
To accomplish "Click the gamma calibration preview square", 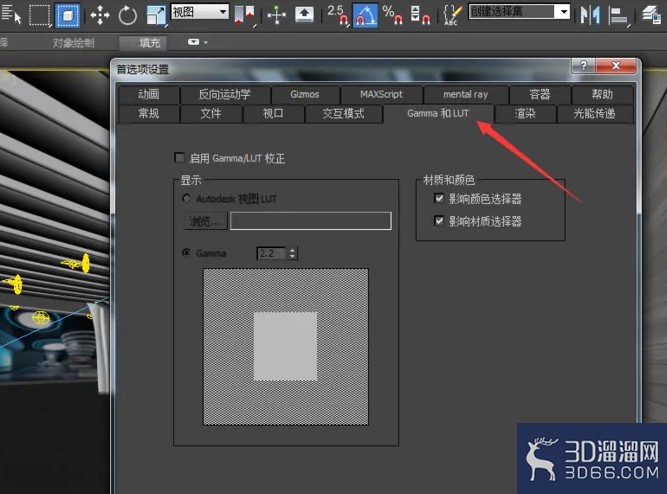I will click(x=285, y=346).
